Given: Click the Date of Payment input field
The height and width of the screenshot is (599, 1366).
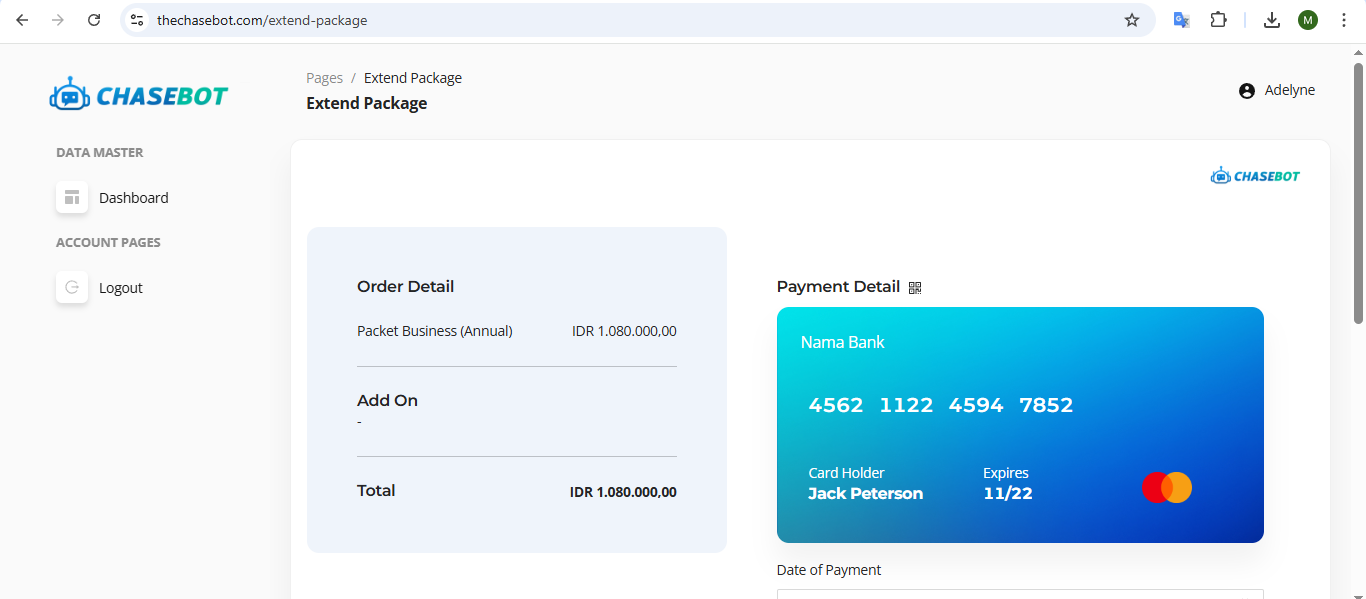Looking at the screenshot, I should point(1020,594).
